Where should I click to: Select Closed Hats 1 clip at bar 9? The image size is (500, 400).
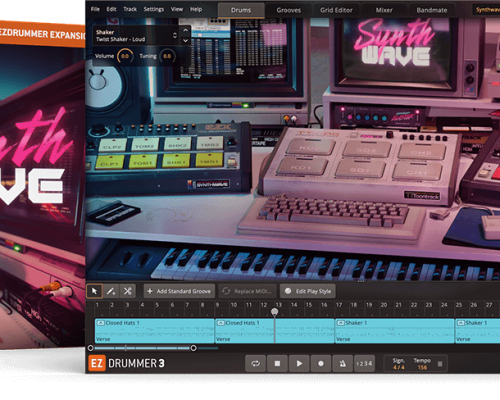point(275,331)
